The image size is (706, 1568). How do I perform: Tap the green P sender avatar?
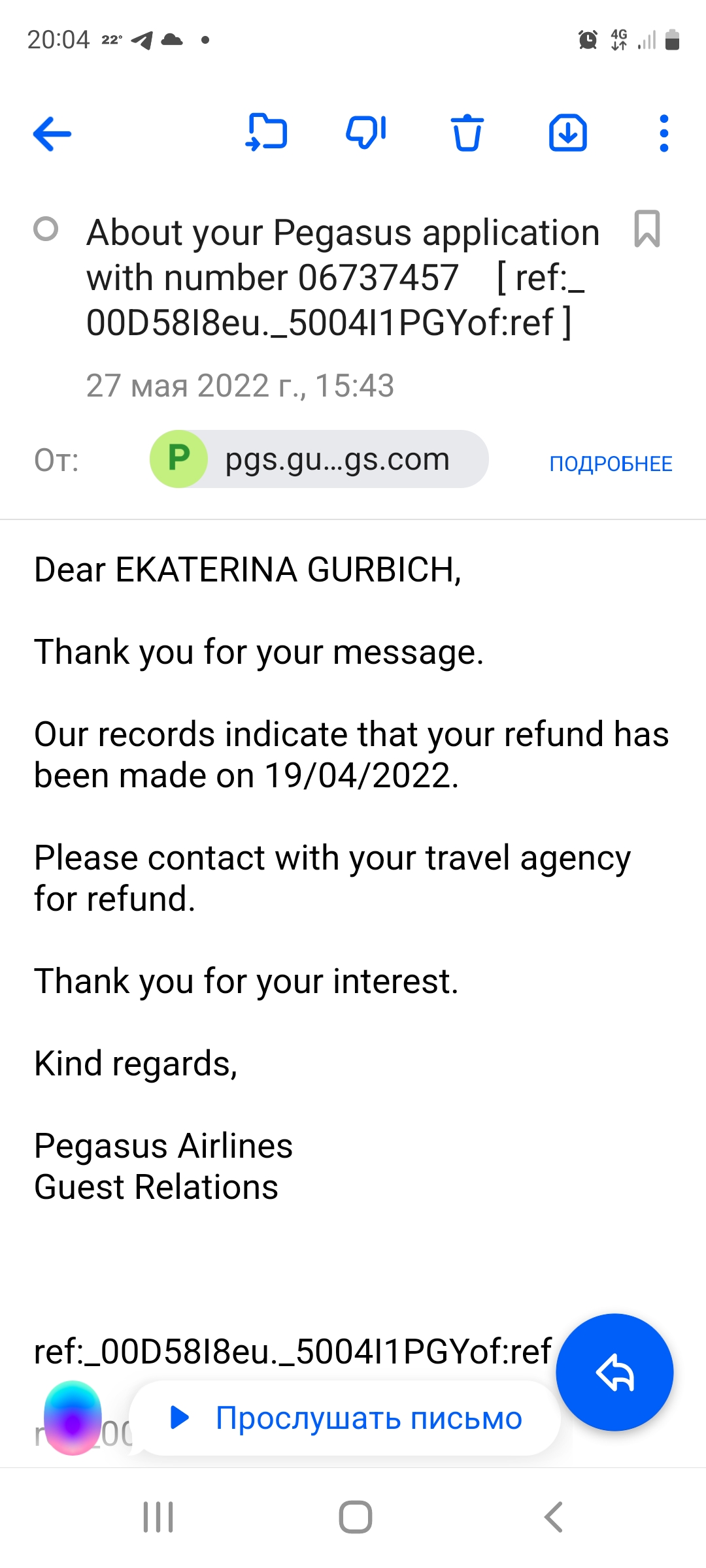[179, 459]
